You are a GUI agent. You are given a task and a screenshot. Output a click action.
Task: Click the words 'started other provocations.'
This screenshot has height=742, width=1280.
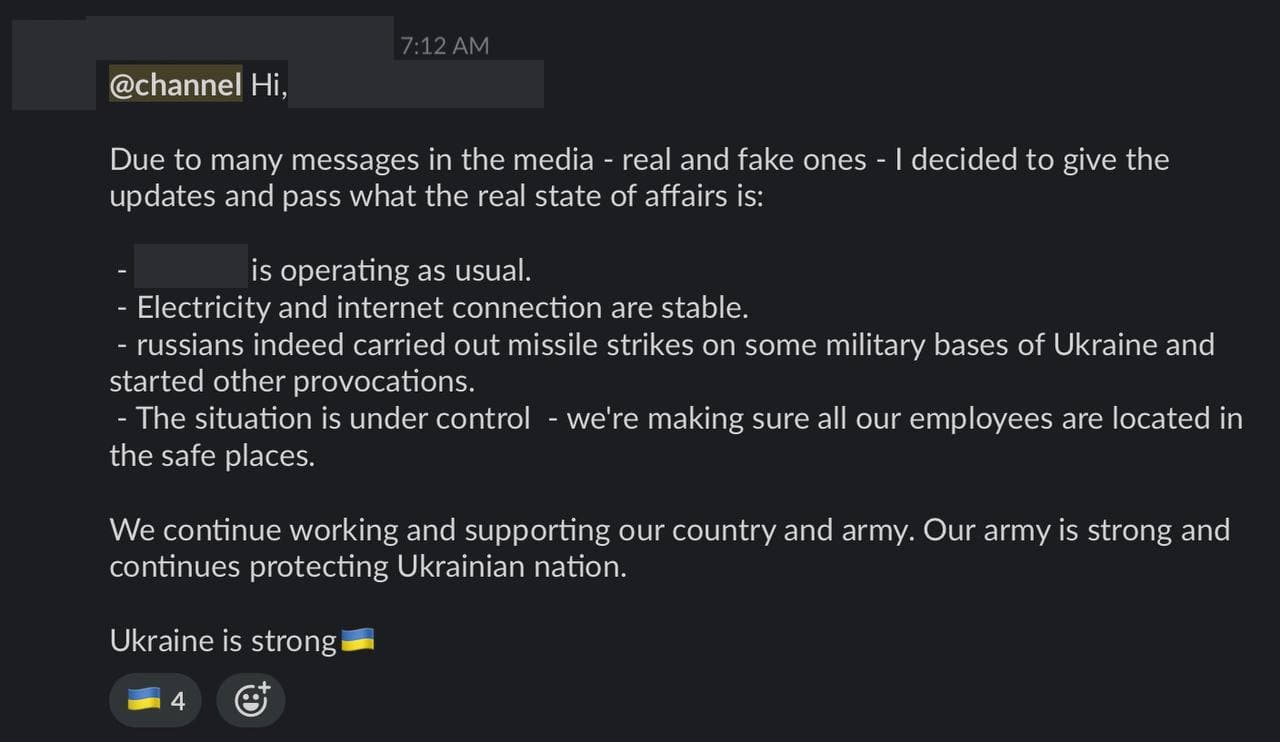coord(292,381)
